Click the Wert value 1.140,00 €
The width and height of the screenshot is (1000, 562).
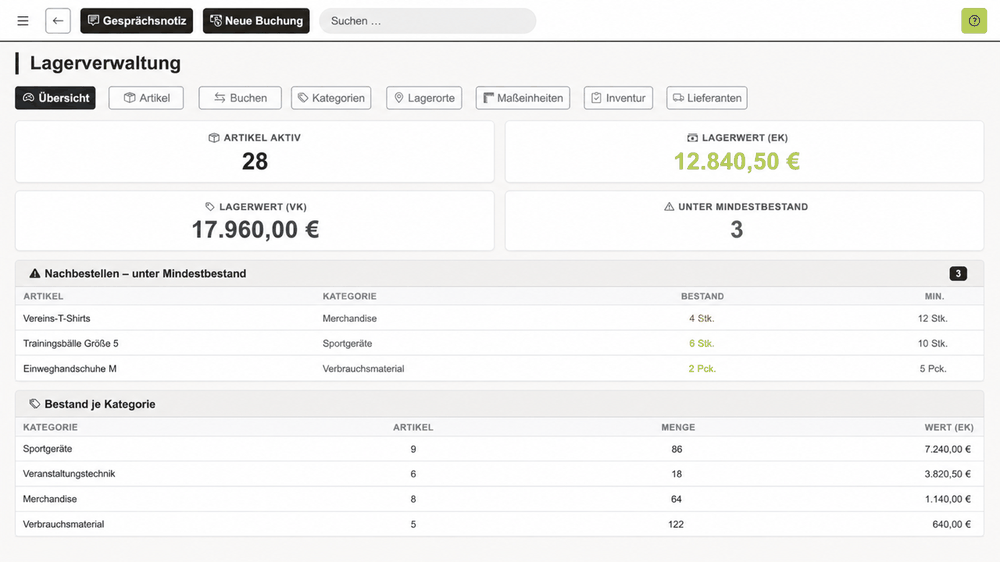click(x=948, y=499)
